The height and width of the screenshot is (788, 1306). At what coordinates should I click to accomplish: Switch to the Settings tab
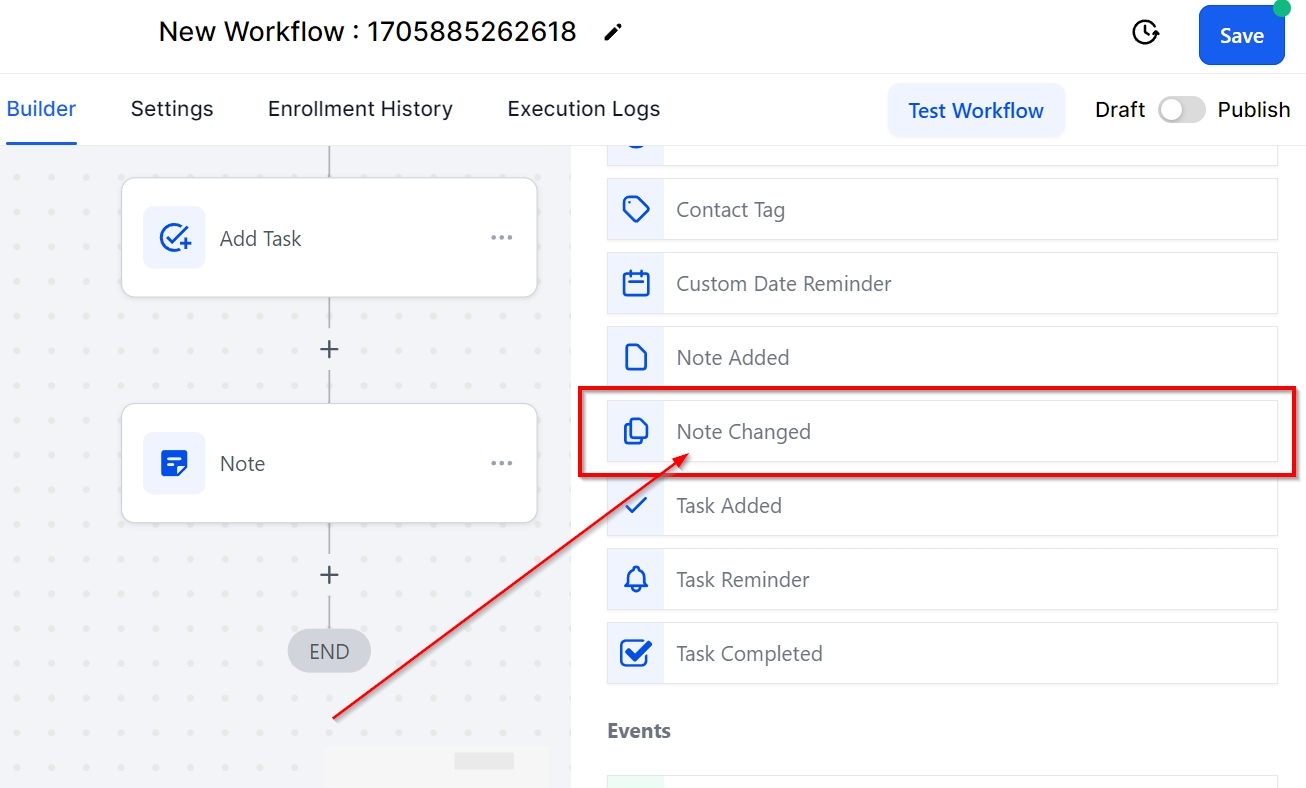(172, 109)
